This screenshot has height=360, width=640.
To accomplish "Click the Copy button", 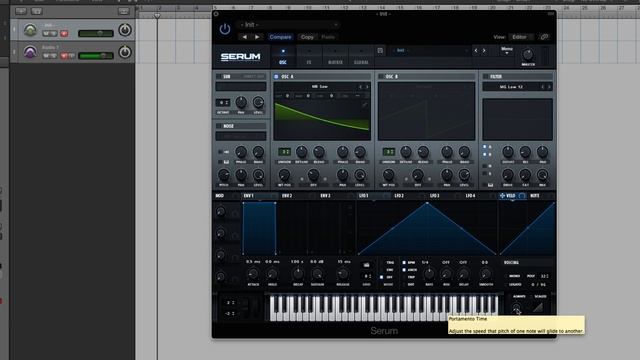I will coord(307,37).
